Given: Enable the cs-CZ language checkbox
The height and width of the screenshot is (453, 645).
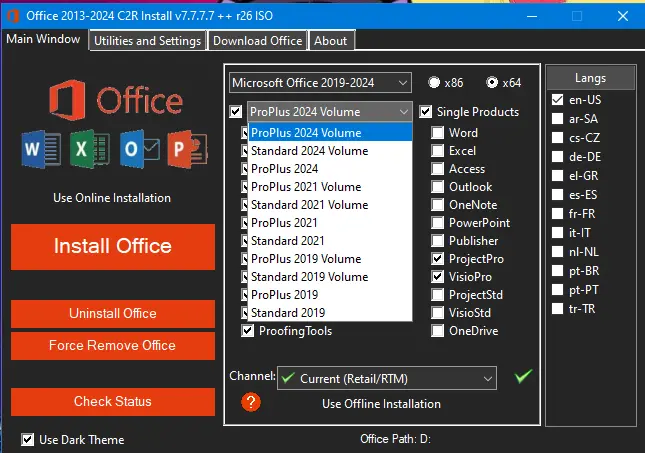Looking at the screenshot, I should click(x=557, y=137).
